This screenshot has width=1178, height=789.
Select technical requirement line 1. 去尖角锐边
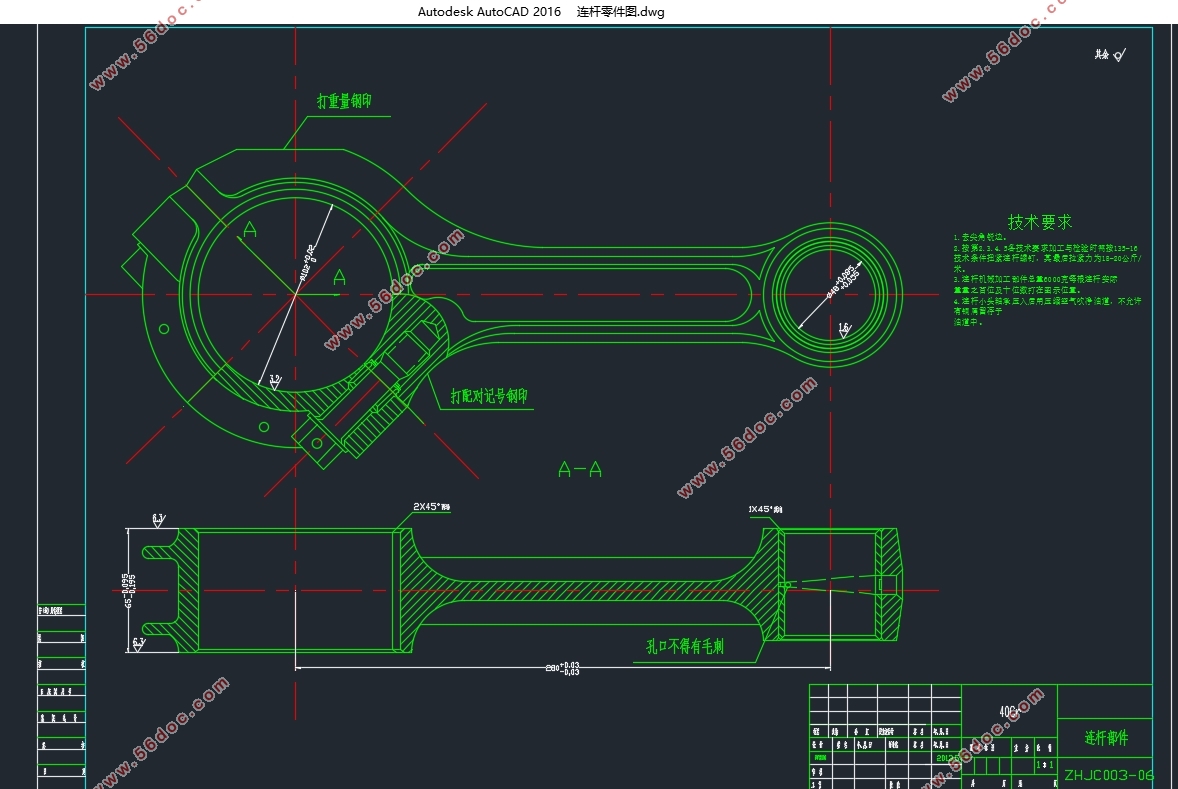(980, 237)
